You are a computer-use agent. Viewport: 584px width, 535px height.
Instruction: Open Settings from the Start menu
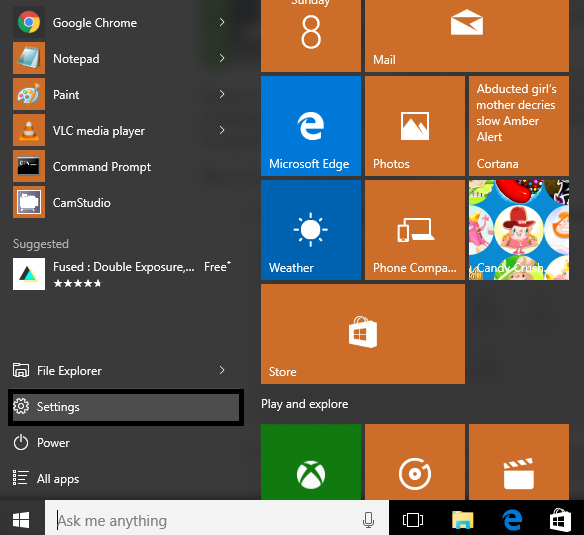(x=126, y=407)
